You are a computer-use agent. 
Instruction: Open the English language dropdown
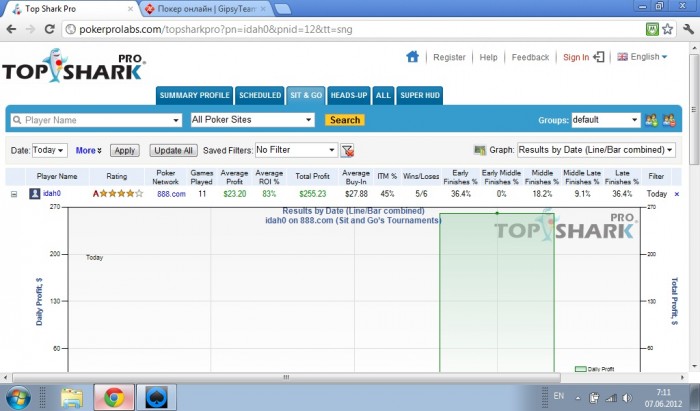click(649, 57)
